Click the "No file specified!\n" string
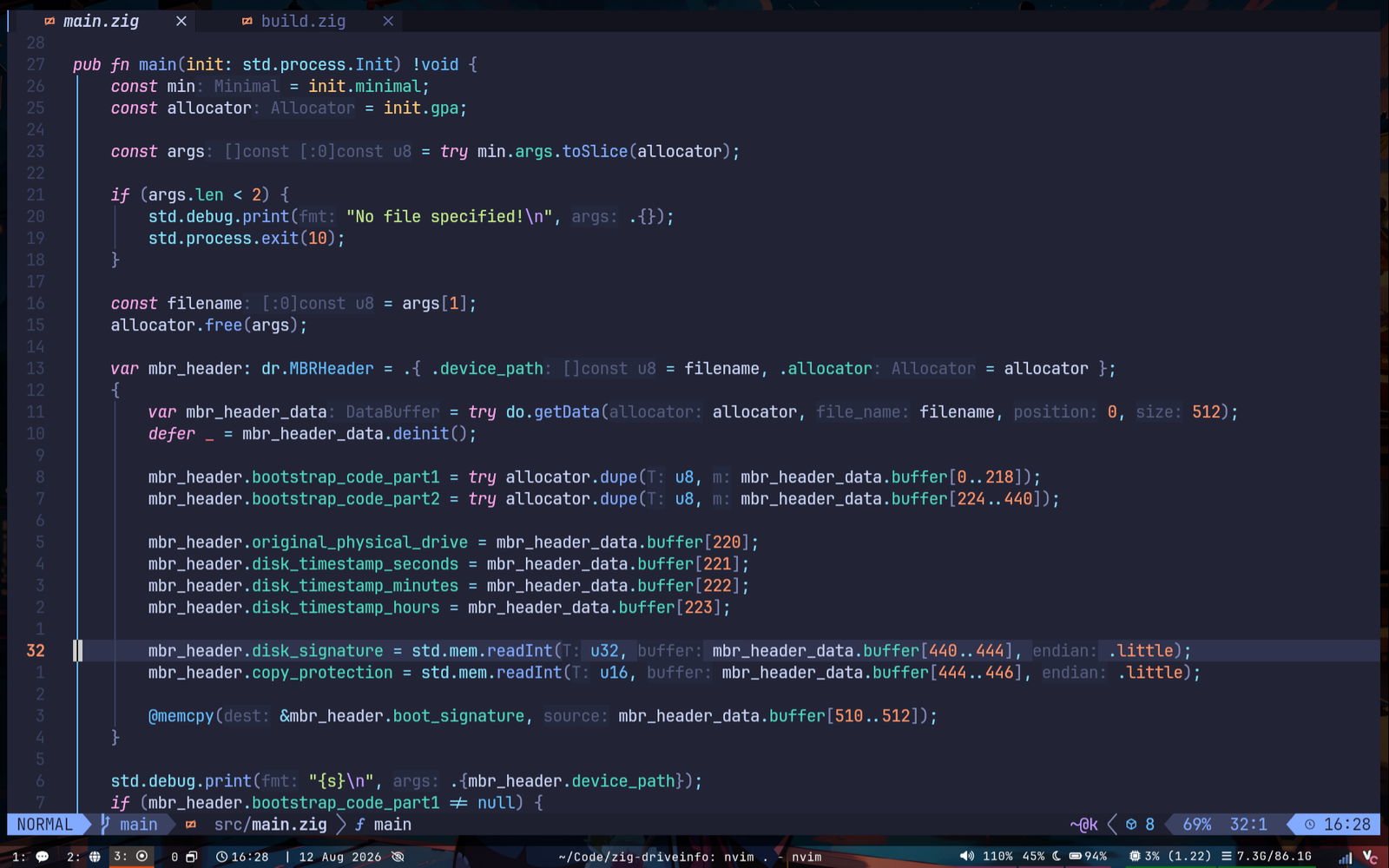The height and width of the screenshot is (868, 1389). 450,216
